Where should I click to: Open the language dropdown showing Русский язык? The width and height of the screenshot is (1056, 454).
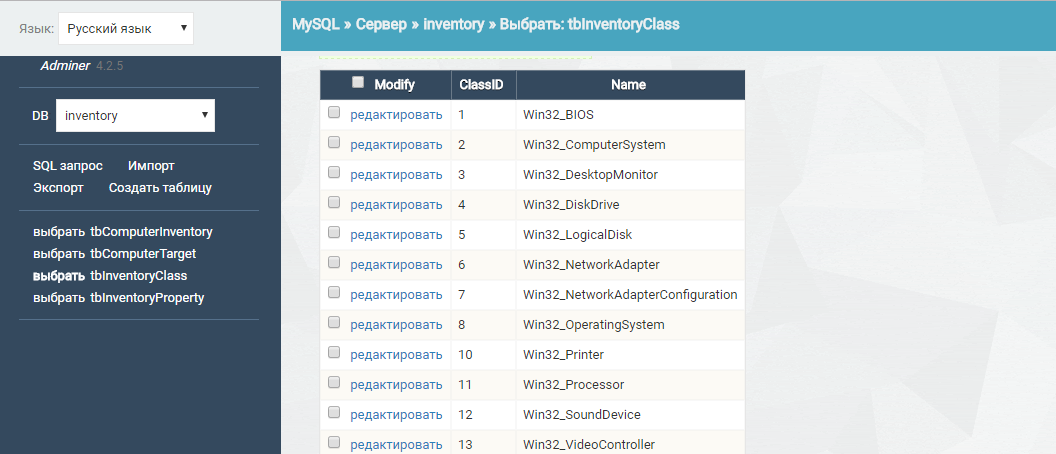[x=125, y=29]
